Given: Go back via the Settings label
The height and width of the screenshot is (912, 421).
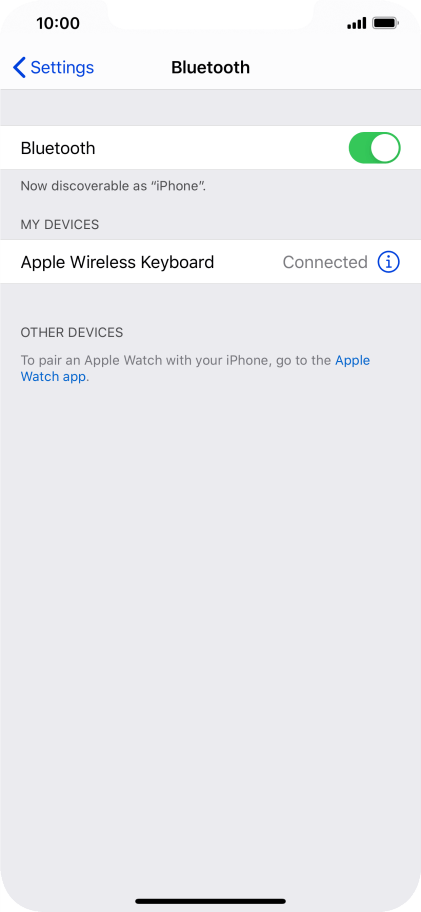Looking at the screenshot, I should click(62, 67).
